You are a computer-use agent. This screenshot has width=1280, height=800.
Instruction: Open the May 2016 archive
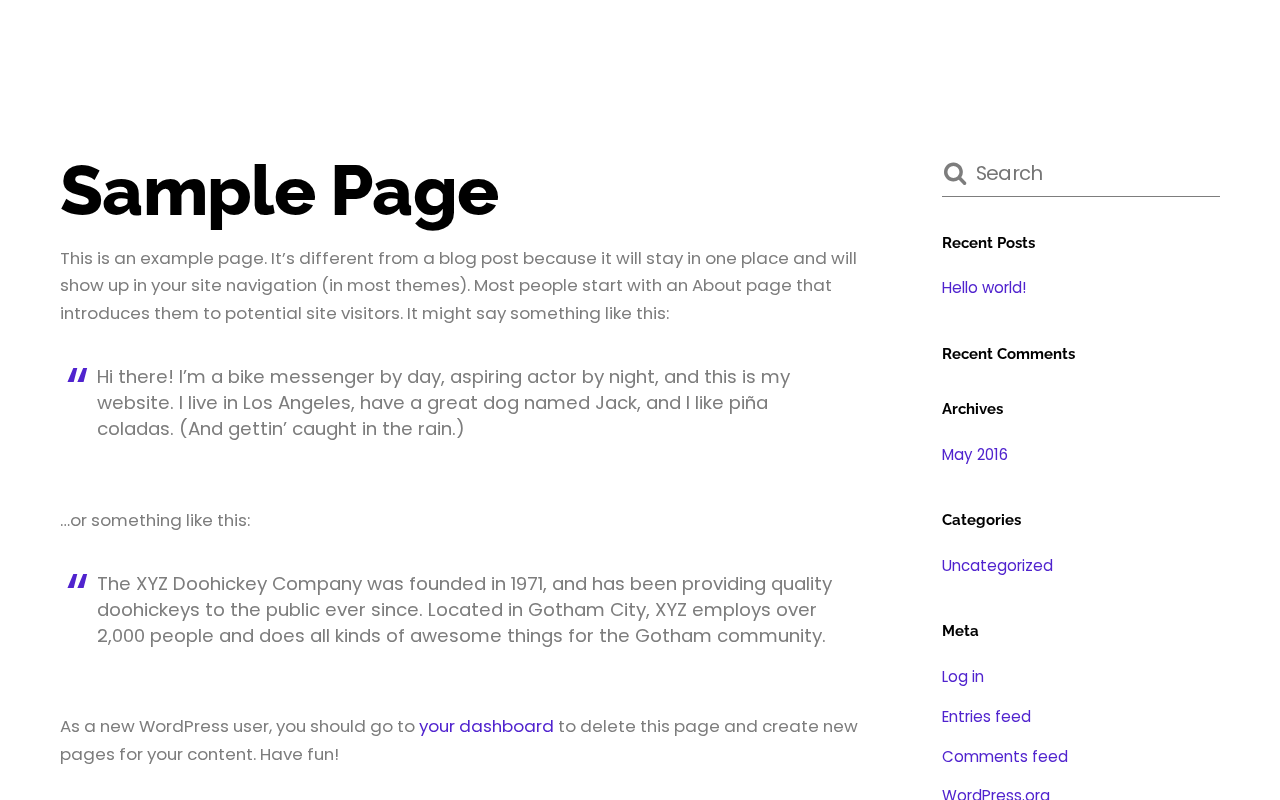975,455
